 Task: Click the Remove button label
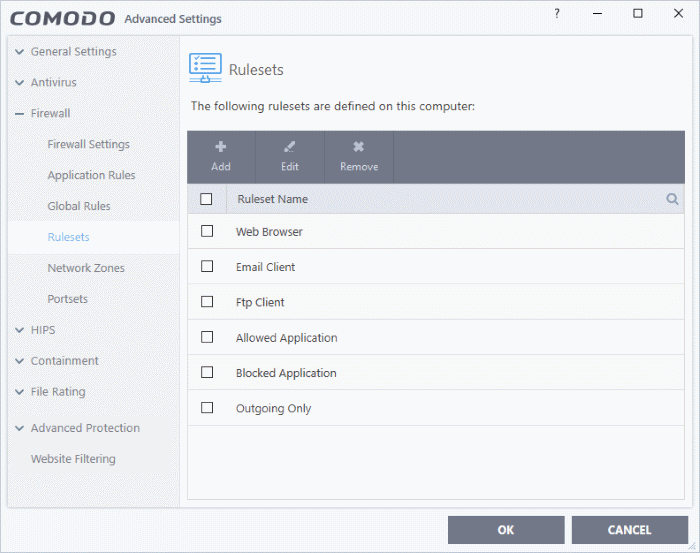(x=359, y=166)
